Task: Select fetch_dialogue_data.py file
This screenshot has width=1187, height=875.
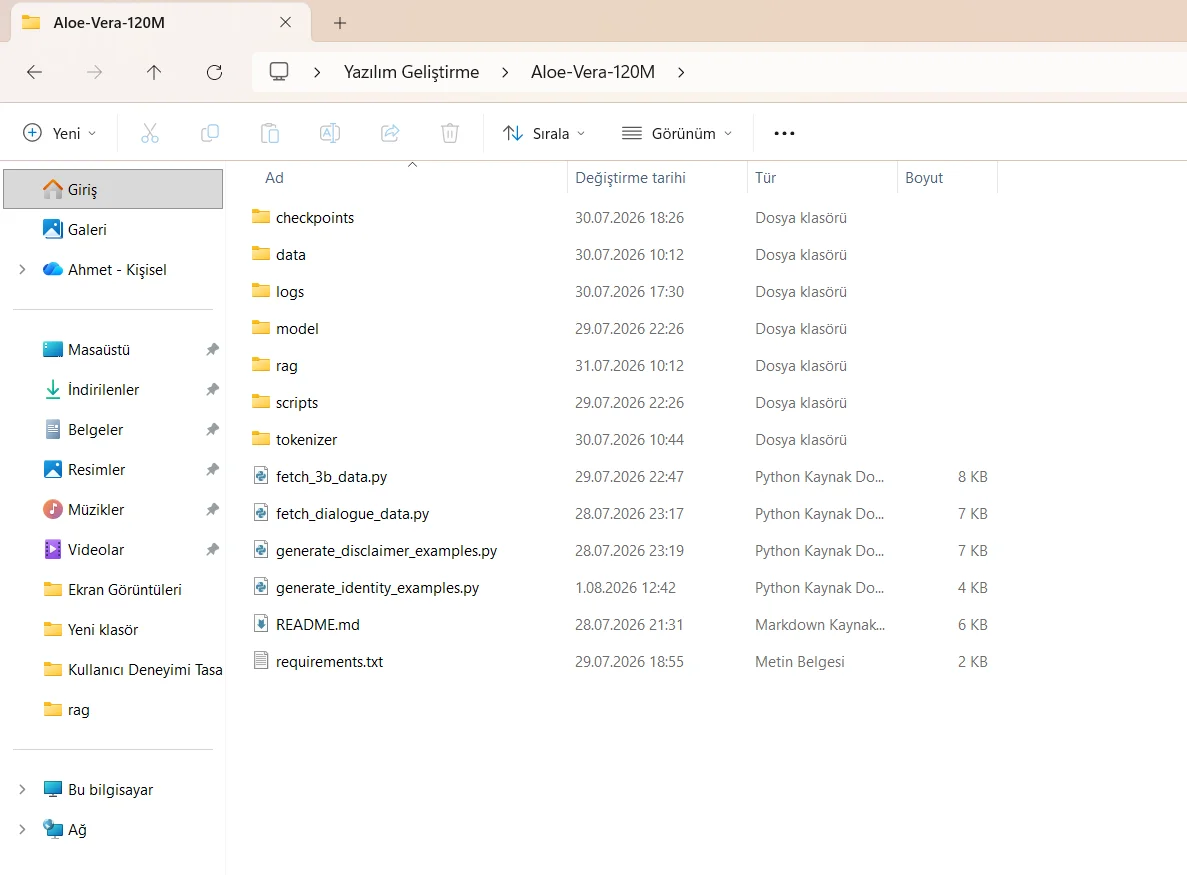Action: (x=352, y=514)
